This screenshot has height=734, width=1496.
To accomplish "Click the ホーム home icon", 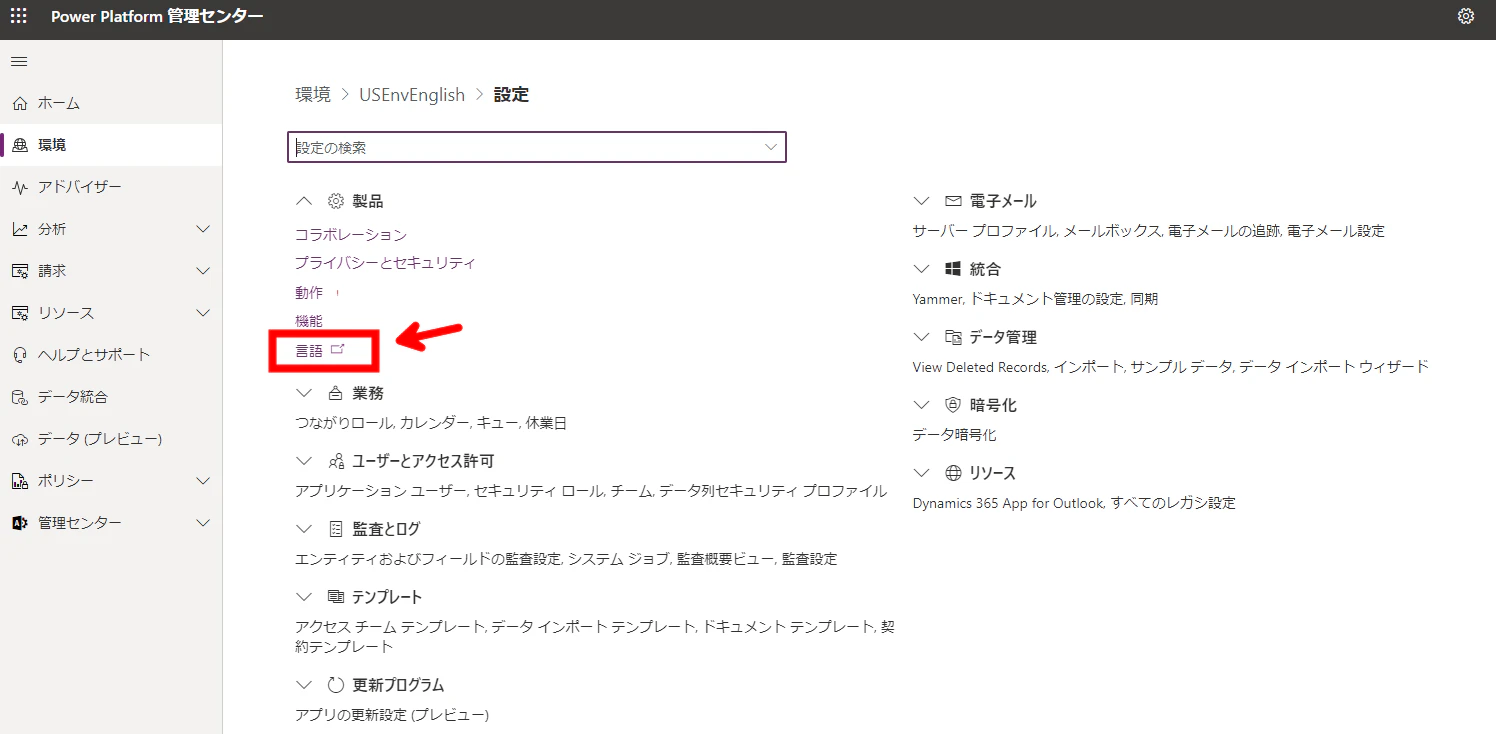I will pos(19,103).
